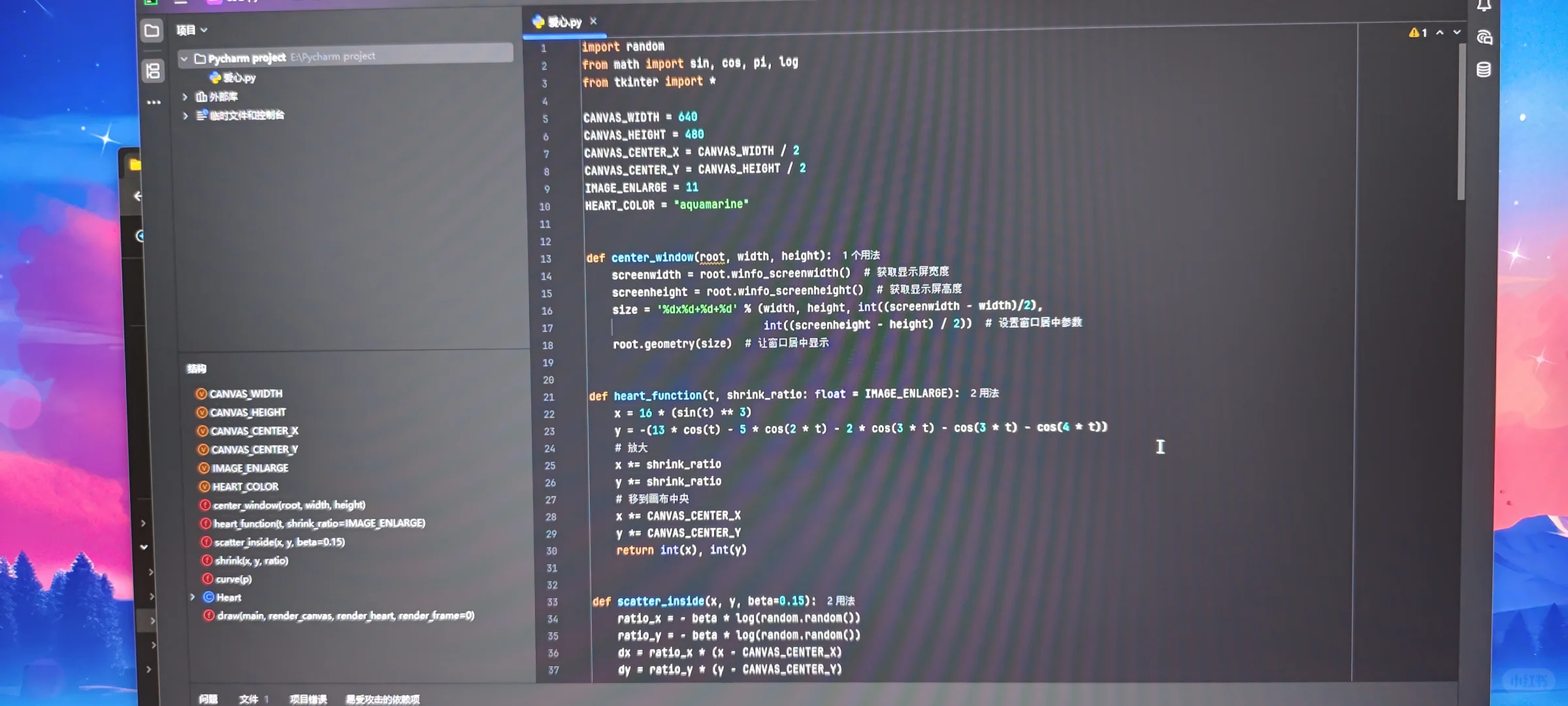Select the 易受攻击的依赖项 tab
Image resolution: width=1568 pixels, height=706 pixels.
click(382, 699)
